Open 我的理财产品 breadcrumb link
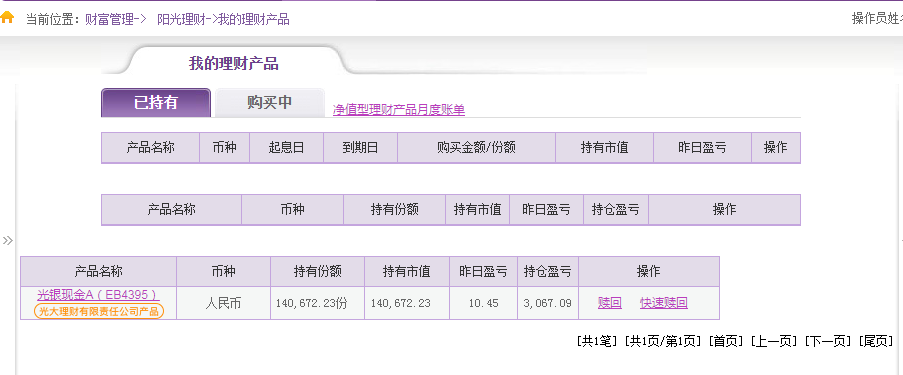Viewport: 903px width, 375px height. click(253, 20)
